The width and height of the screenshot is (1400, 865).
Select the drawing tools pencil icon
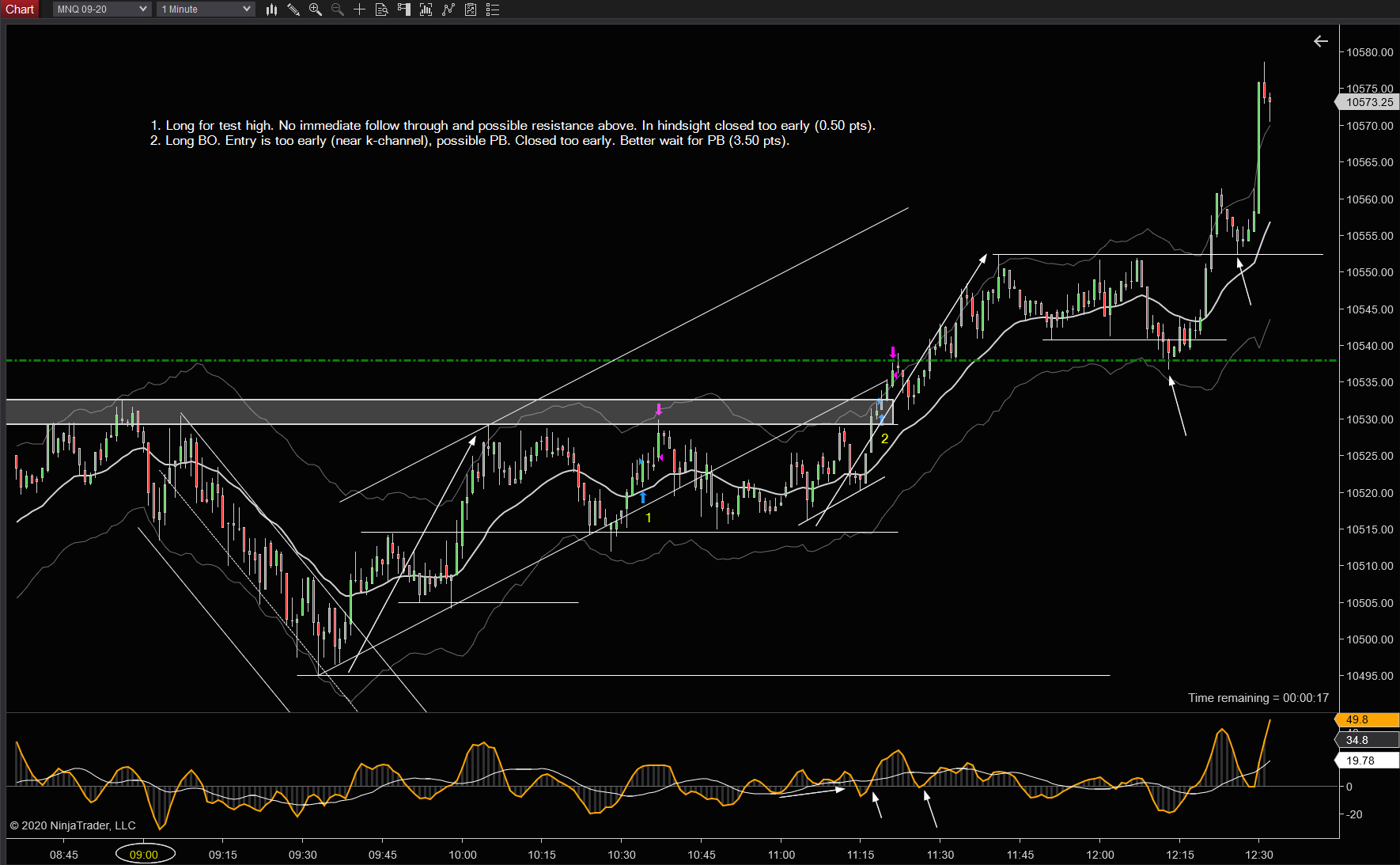pos(293,9)
